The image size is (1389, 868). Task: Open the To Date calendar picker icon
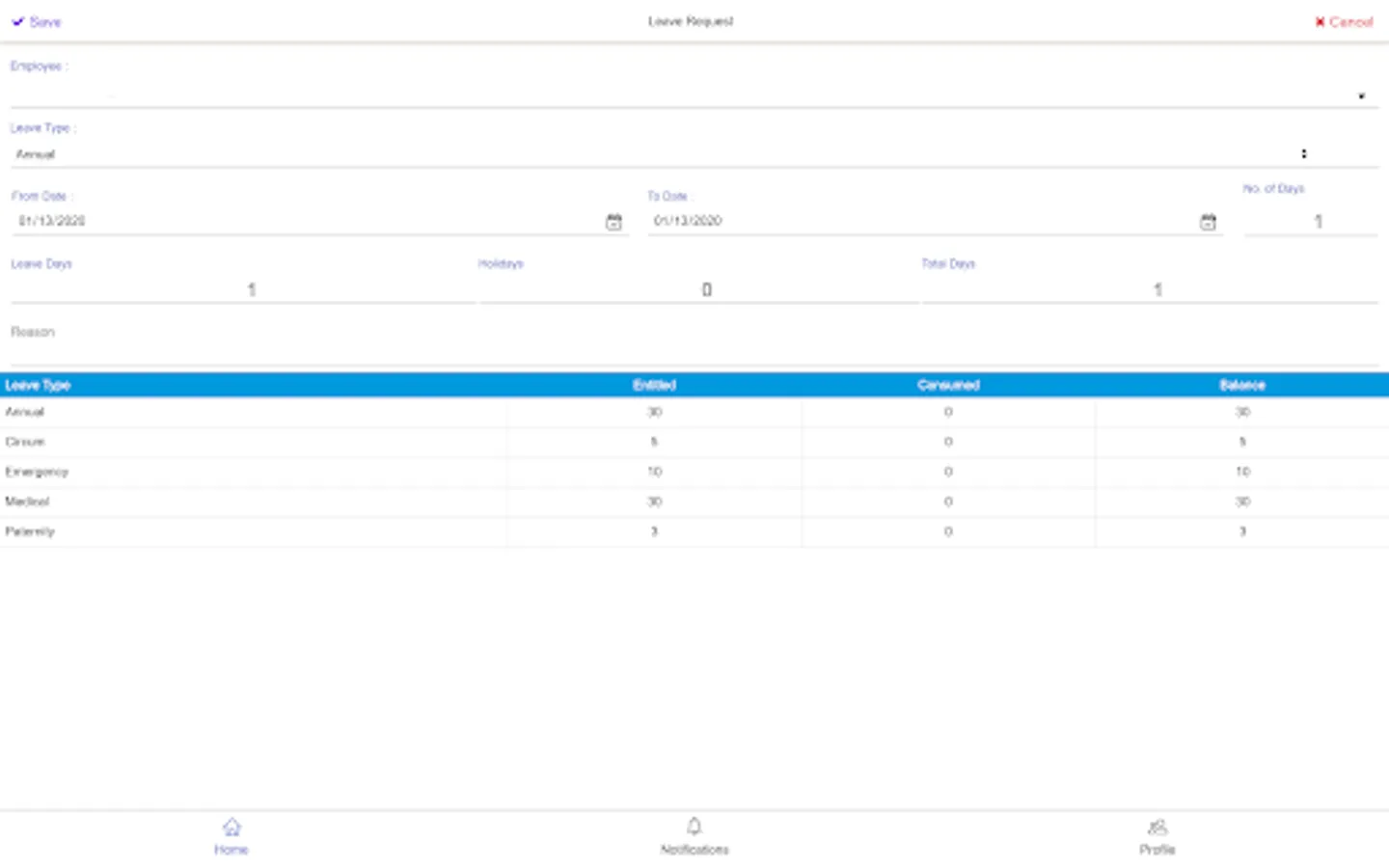(x=1208, y=222)
